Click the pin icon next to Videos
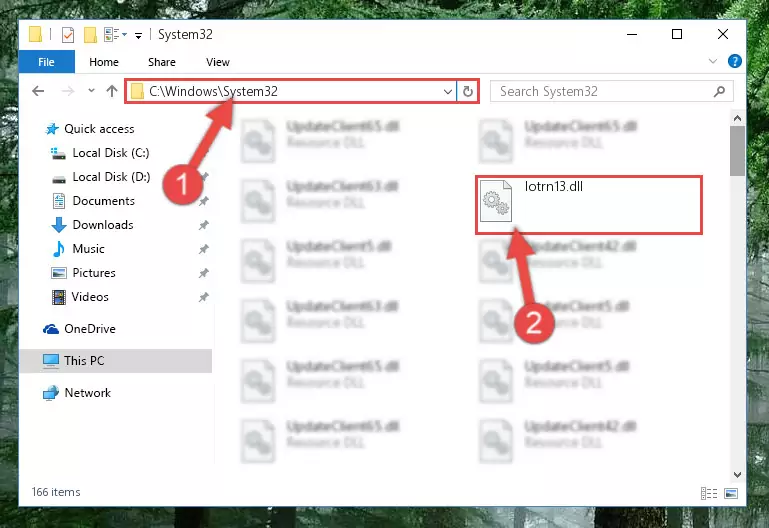This screenshot has width=769, height=528. pos(204,297)
